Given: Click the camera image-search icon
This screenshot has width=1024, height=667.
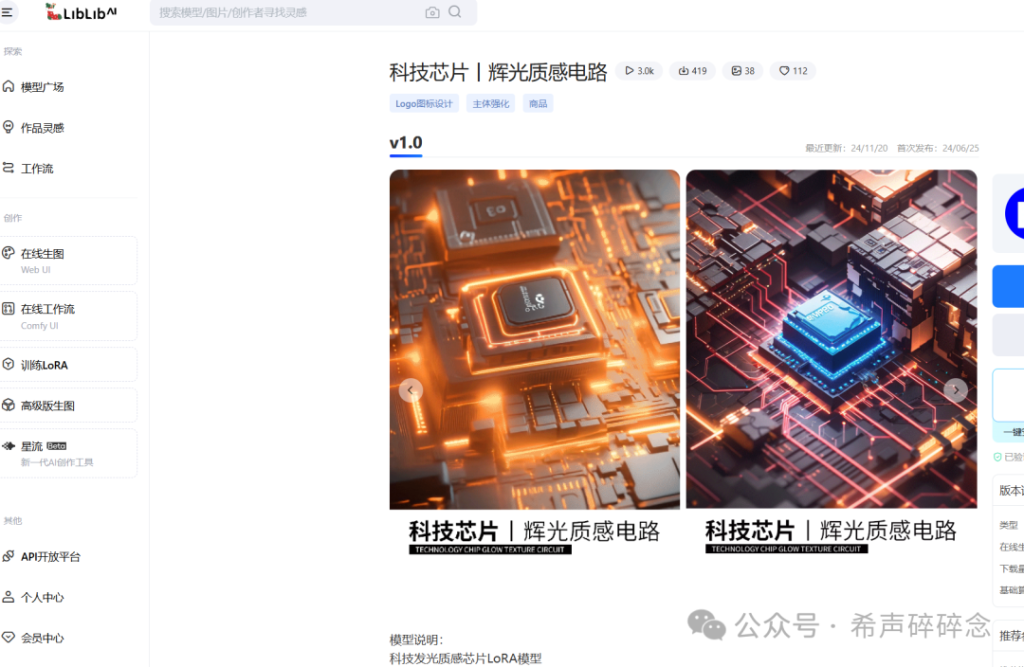Looking at the screenshot, I should pos(432,13).
